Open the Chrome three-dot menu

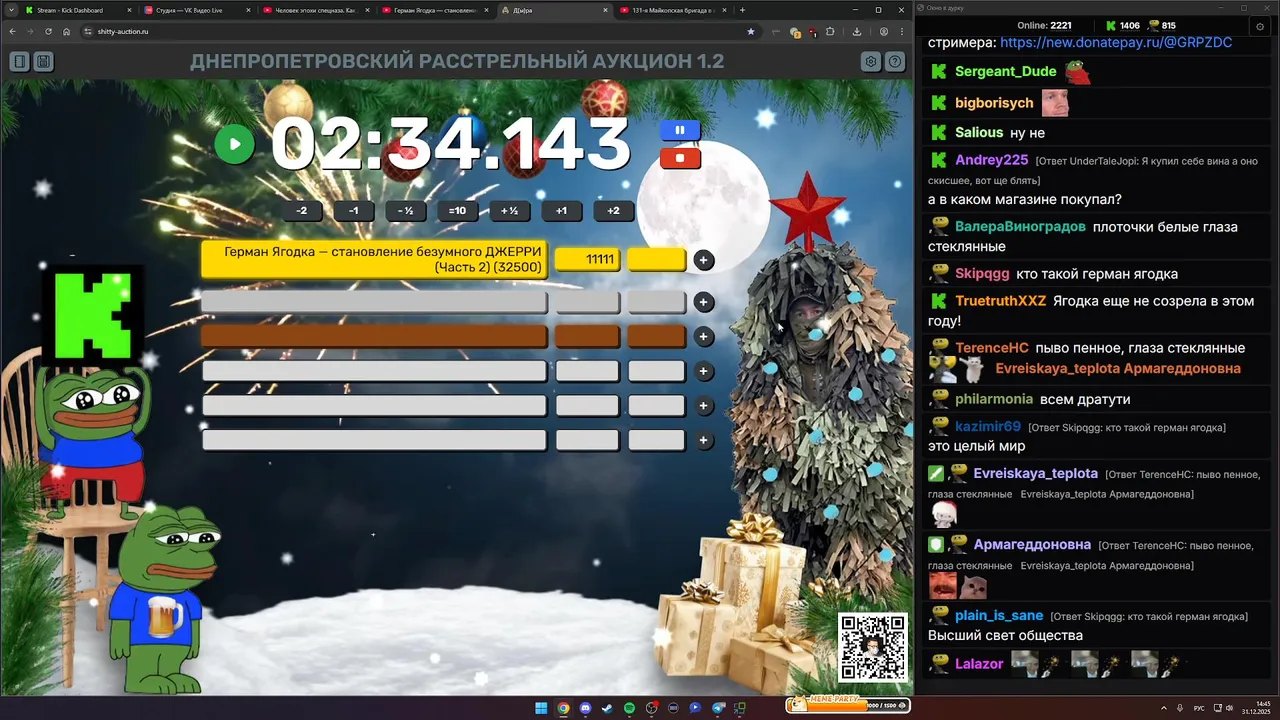(x=902, y=31)
